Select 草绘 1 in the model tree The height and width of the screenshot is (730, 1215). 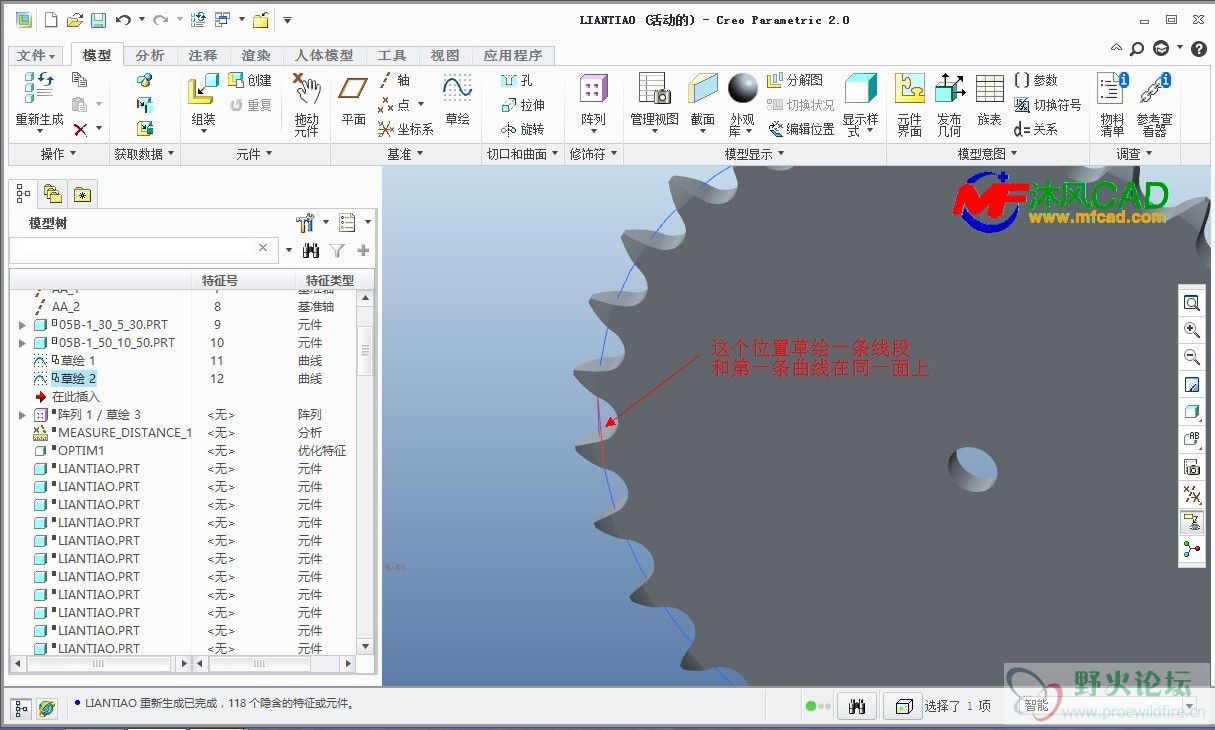[x=78, y=361]
